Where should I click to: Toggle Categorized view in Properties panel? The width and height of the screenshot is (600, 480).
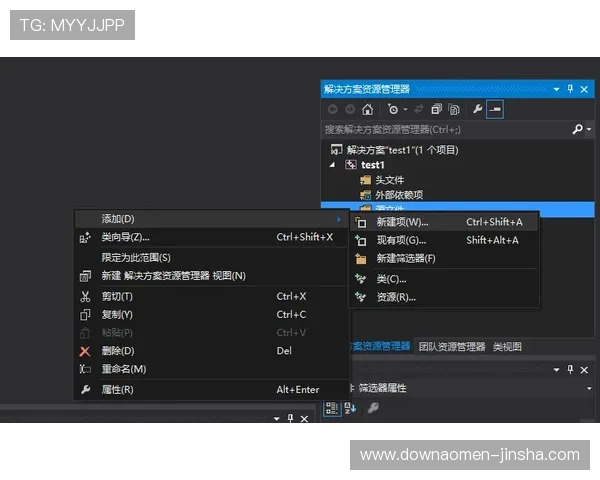coord(332,408)
